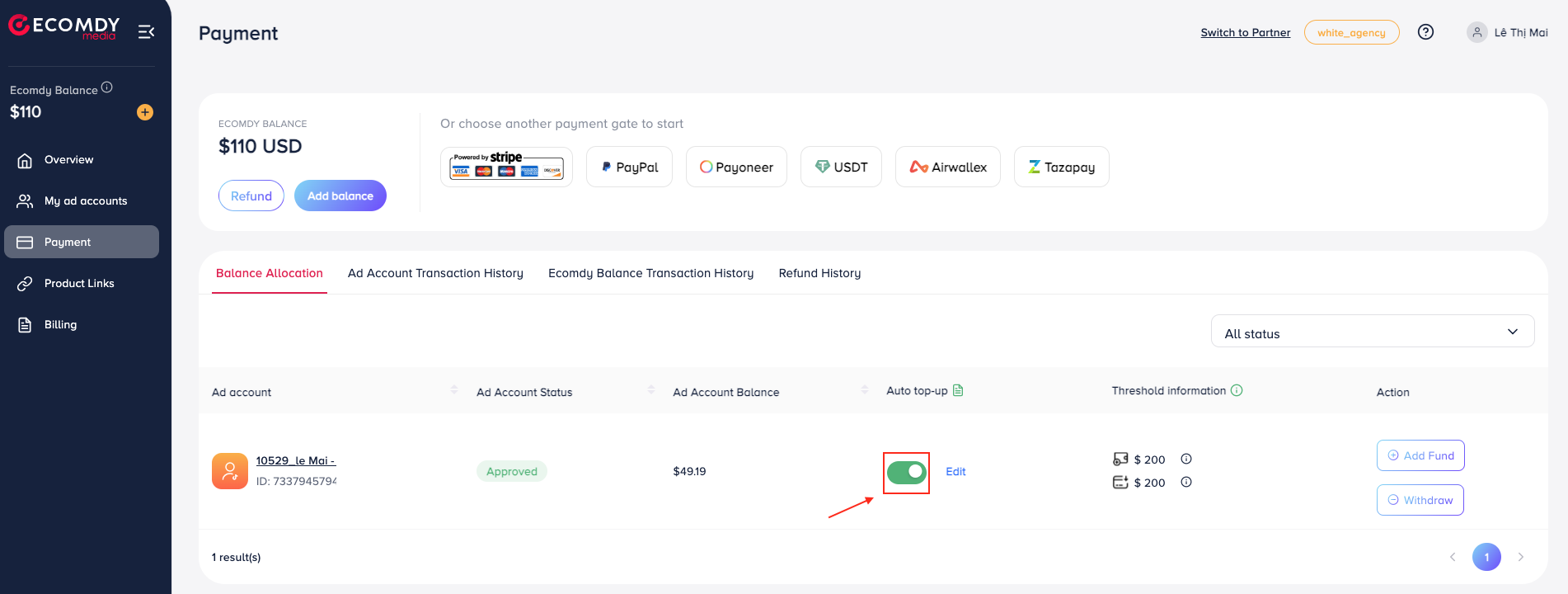Choose the Payoneer payment gate
The image size is (1568, 594).
(x=736, y=167)
